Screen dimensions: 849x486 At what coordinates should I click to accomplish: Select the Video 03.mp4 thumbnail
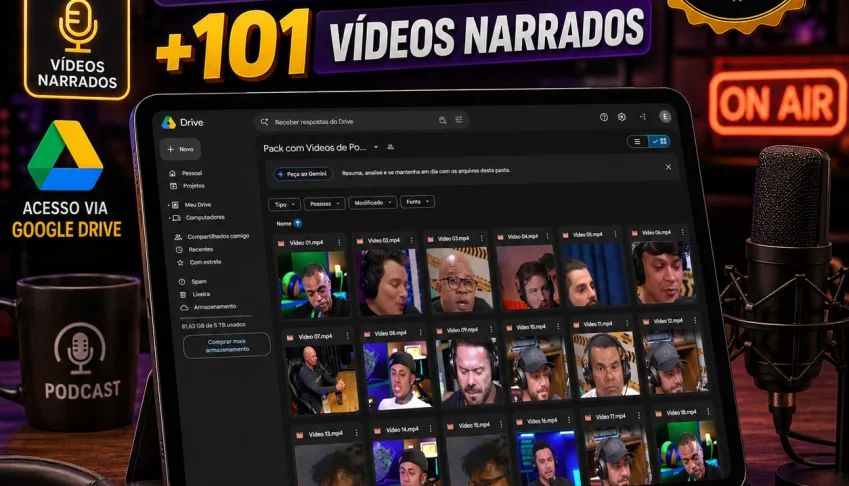459,279
